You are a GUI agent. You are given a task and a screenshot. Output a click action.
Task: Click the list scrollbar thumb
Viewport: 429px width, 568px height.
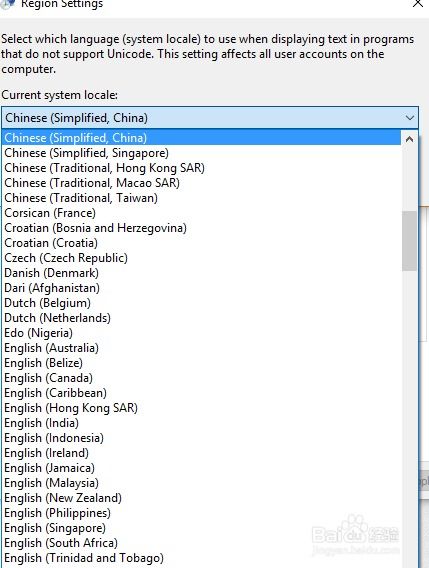[409, 241]
